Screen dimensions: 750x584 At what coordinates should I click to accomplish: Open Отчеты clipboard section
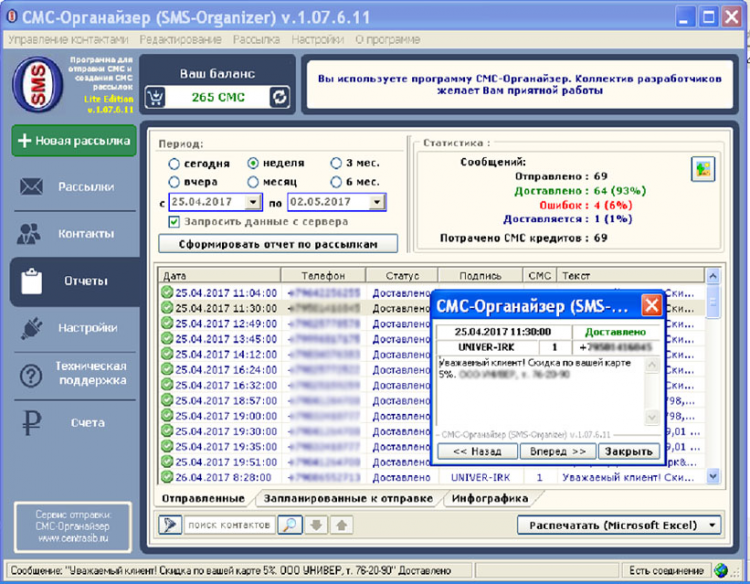coord(75,281)
